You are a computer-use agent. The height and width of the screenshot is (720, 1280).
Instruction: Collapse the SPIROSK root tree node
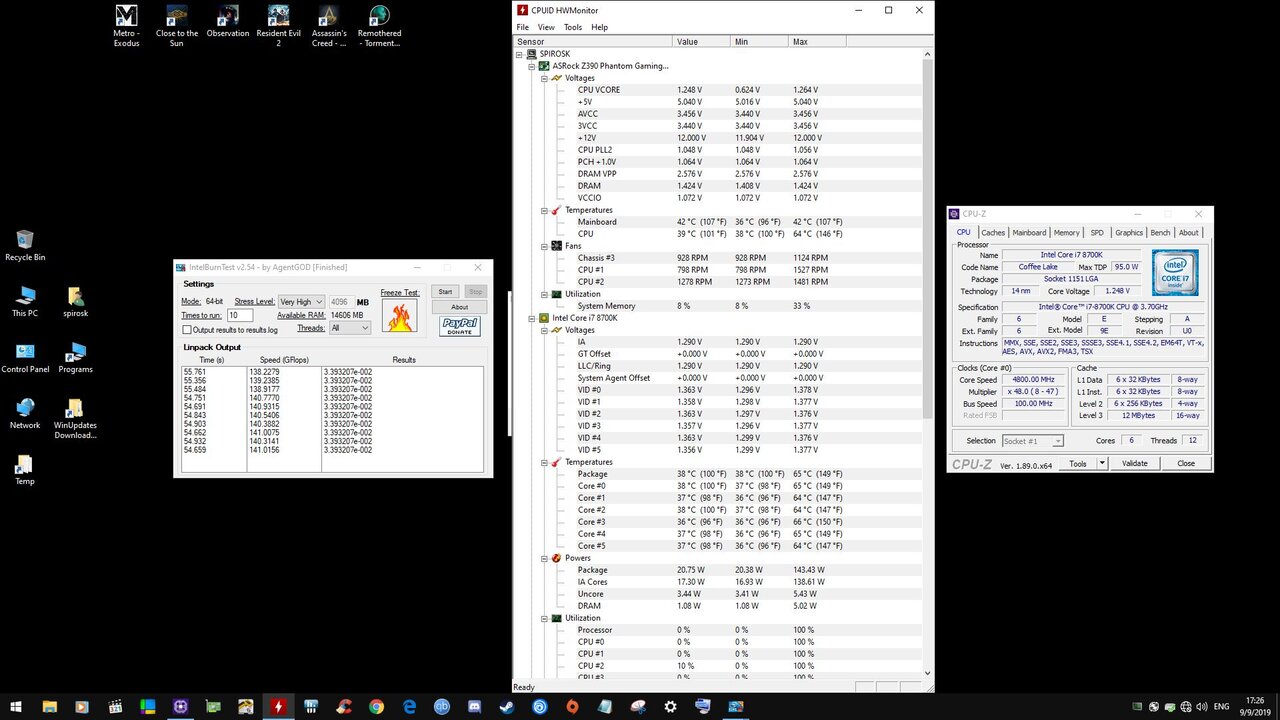pyautogui.click(x=520, y=54)
